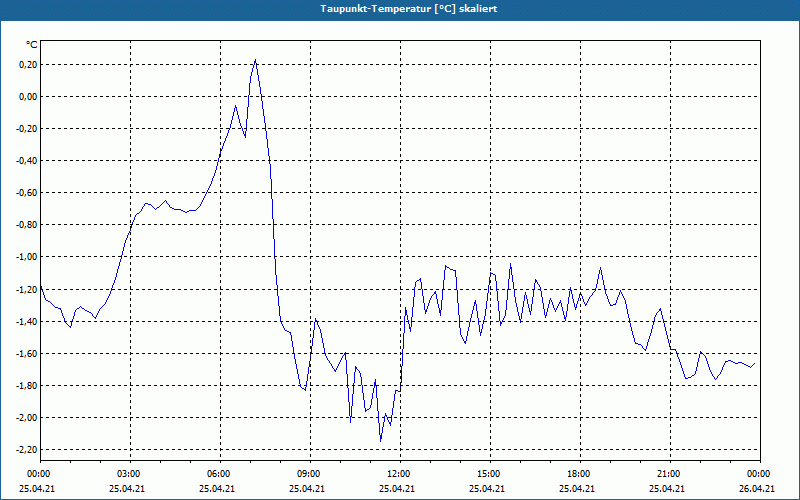The image size is (800, 500).
Task: Select the °C unit label above the y-axis
Action: (x=32, y=45)
